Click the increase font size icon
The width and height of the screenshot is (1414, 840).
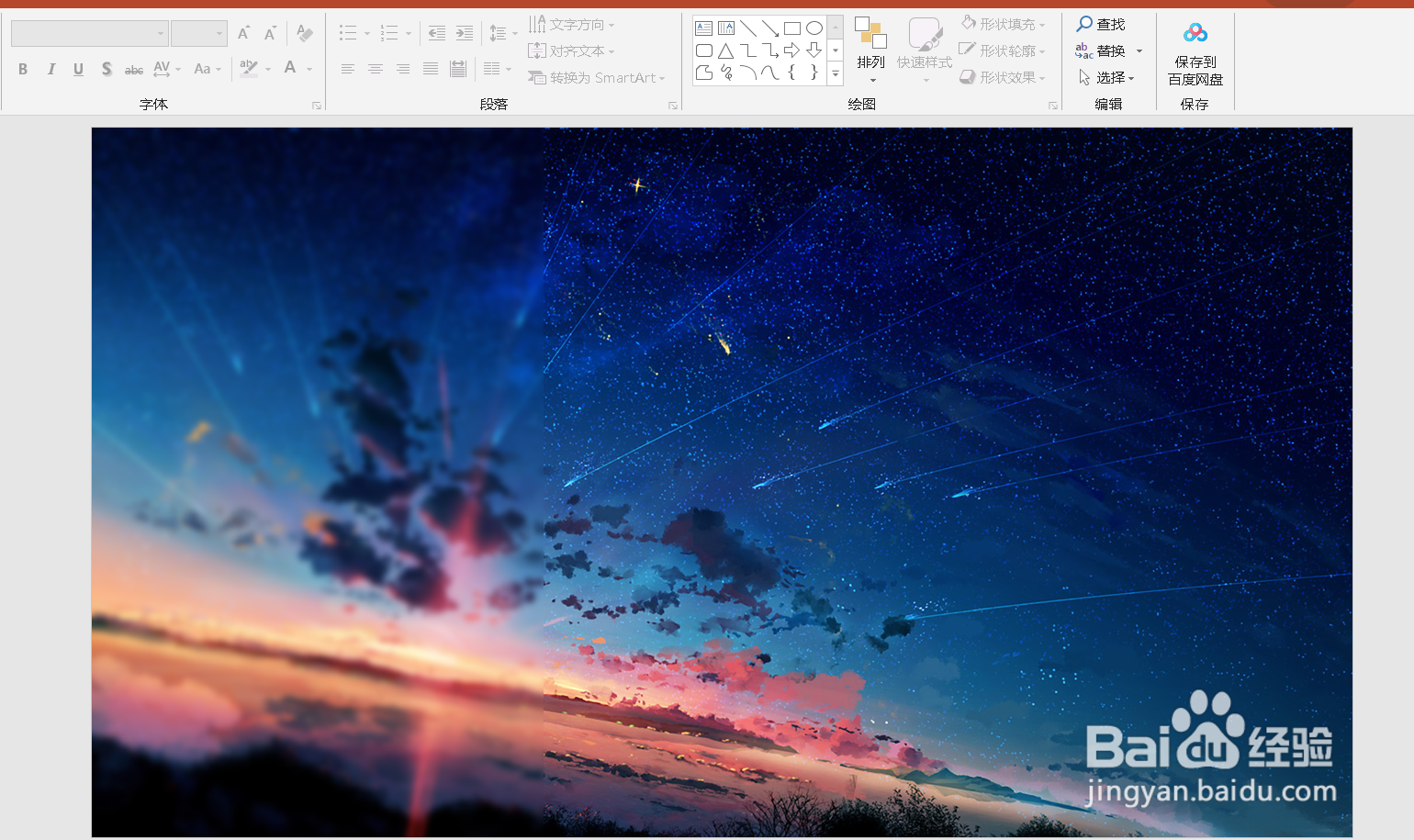pyautogui.click(x=243, y=34)
